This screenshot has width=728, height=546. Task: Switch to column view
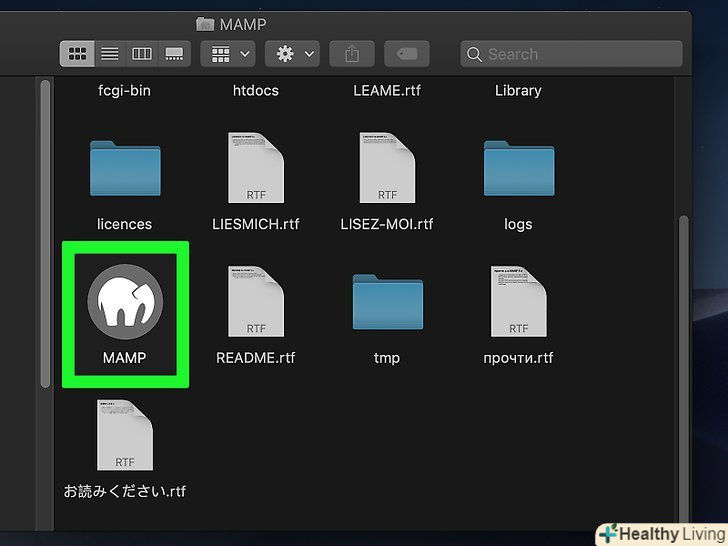(x=142, y=54)
